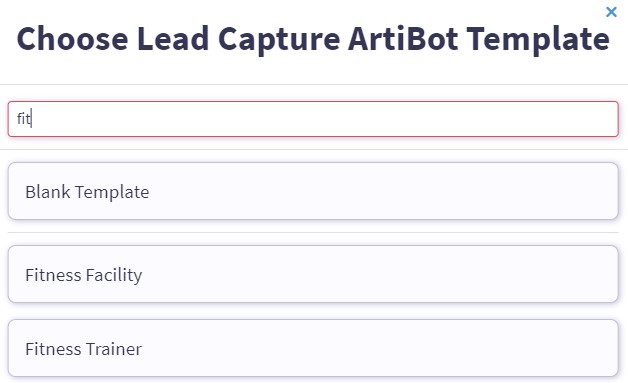Choose the Fitness Facility template
Image resolution: width=628 pixels, height=383 pixels.
[313, 274]
